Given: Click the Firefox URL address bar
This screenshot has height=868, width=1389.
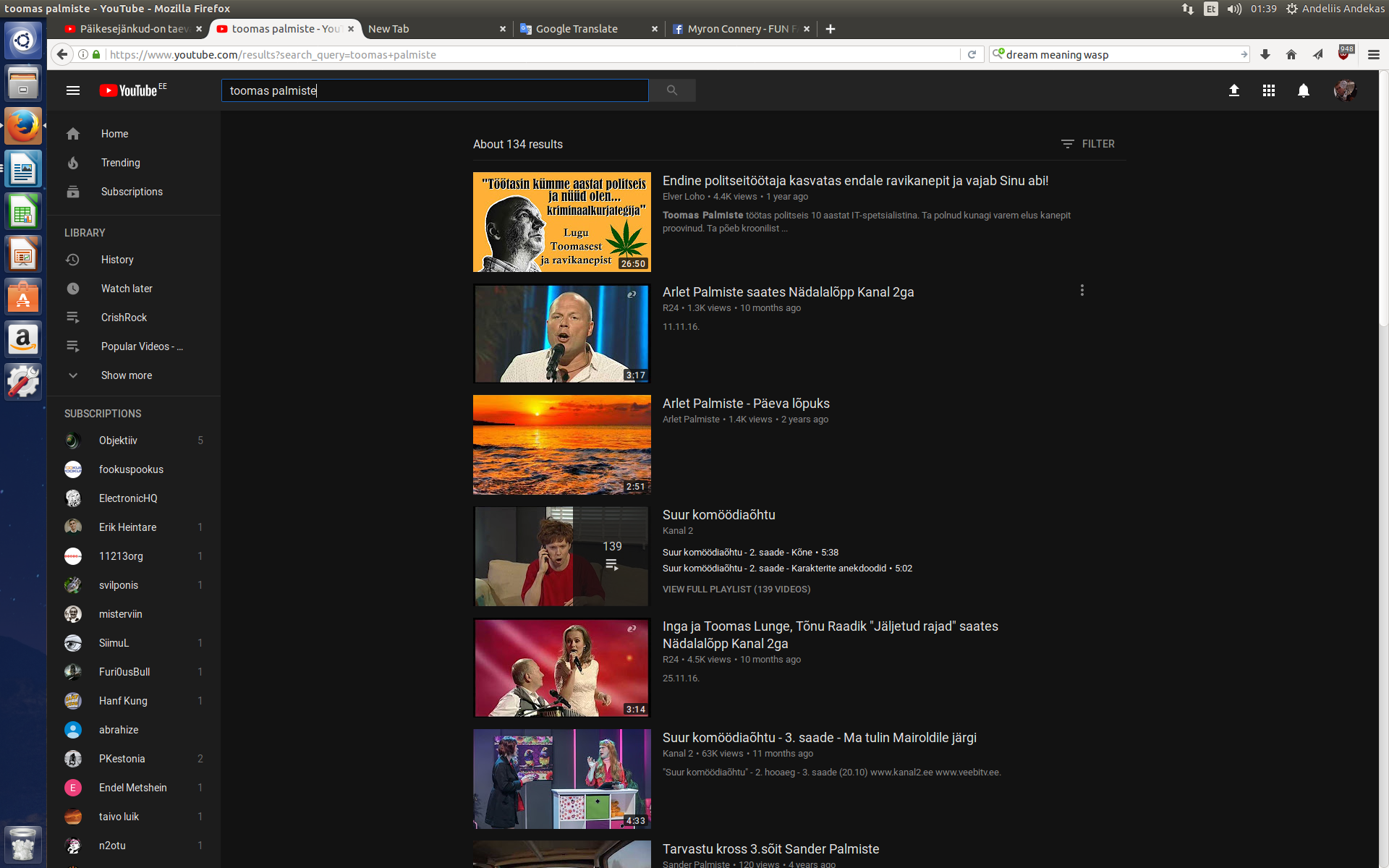Looking at the screenshot, I should (532, 55).
